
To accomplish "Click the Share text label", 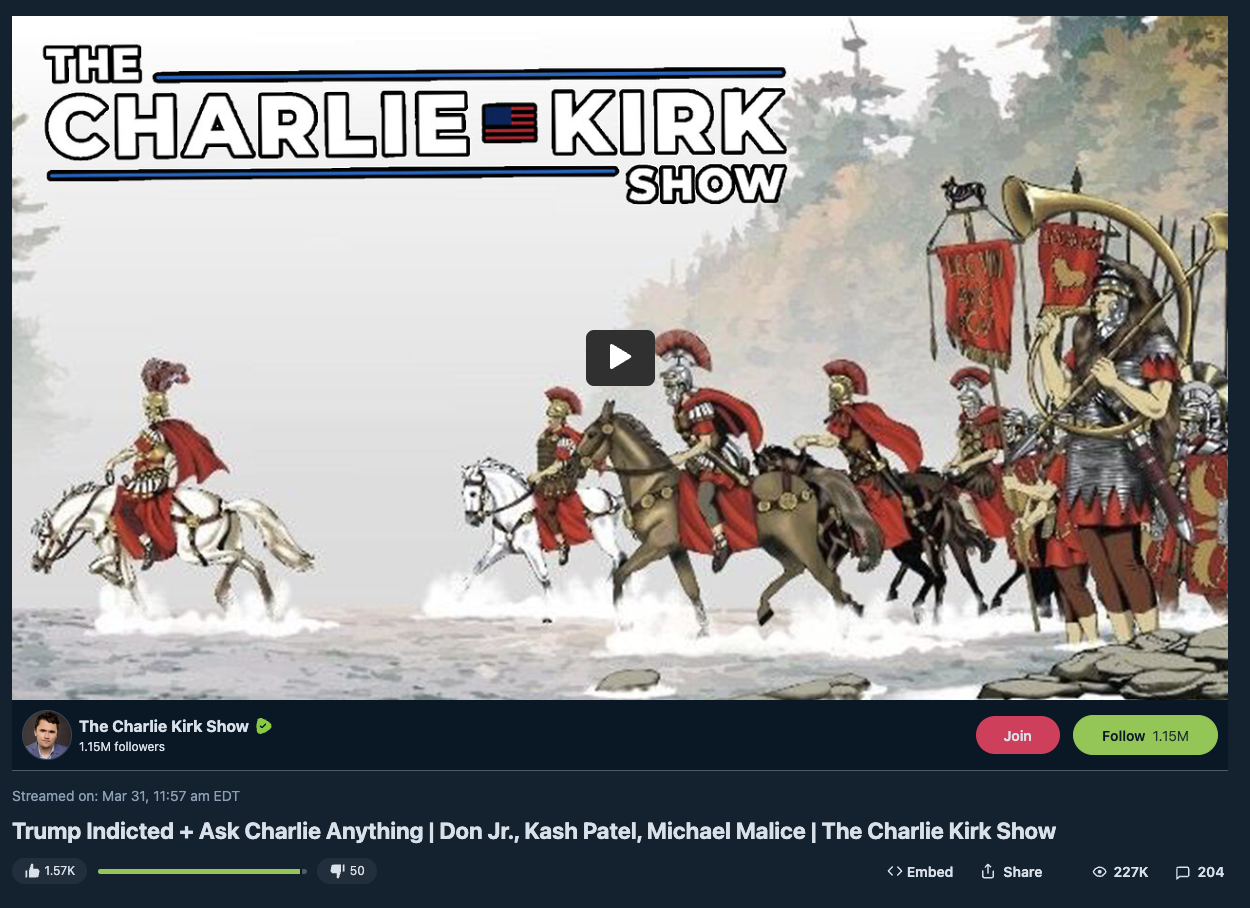I will click(x=1023, y=872).
